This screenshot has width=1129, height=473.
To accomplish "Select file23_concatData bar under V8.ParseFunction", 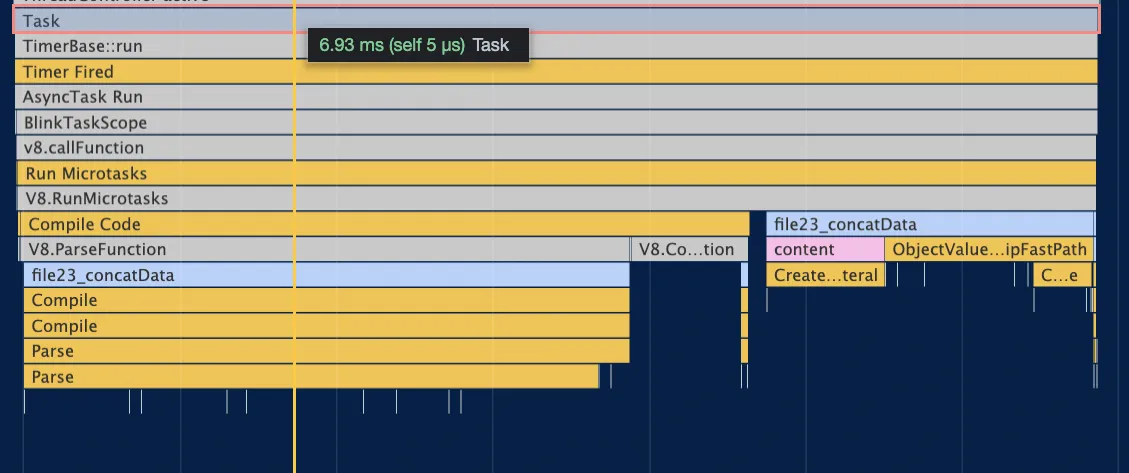I will click(327, 275).
